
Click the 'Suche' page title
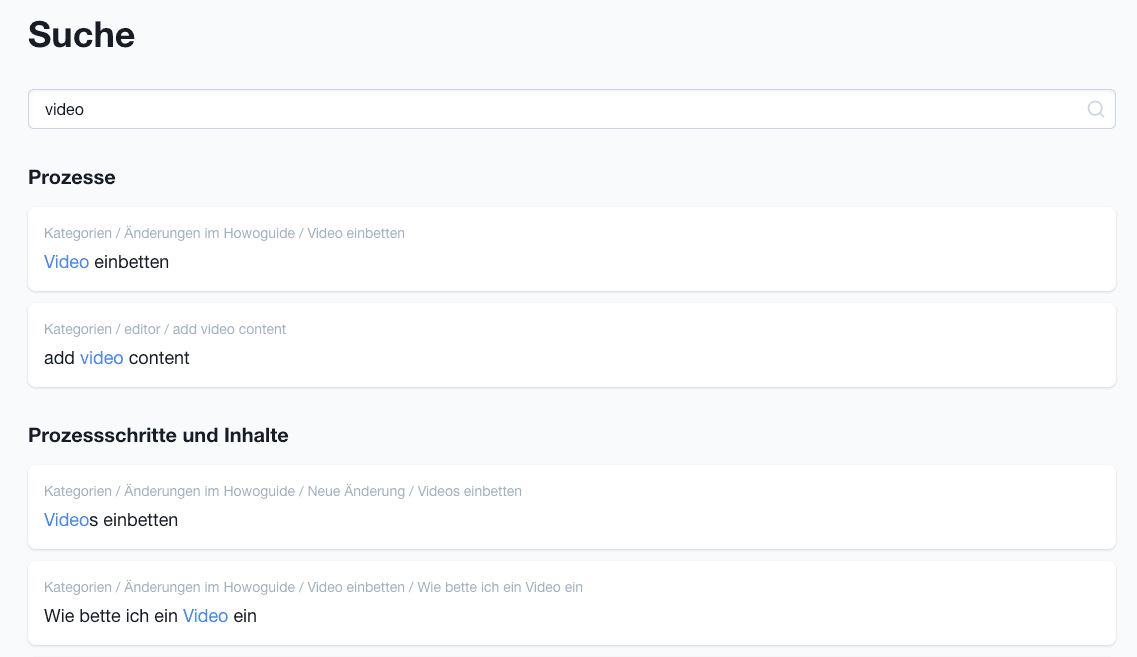[80, 35]
